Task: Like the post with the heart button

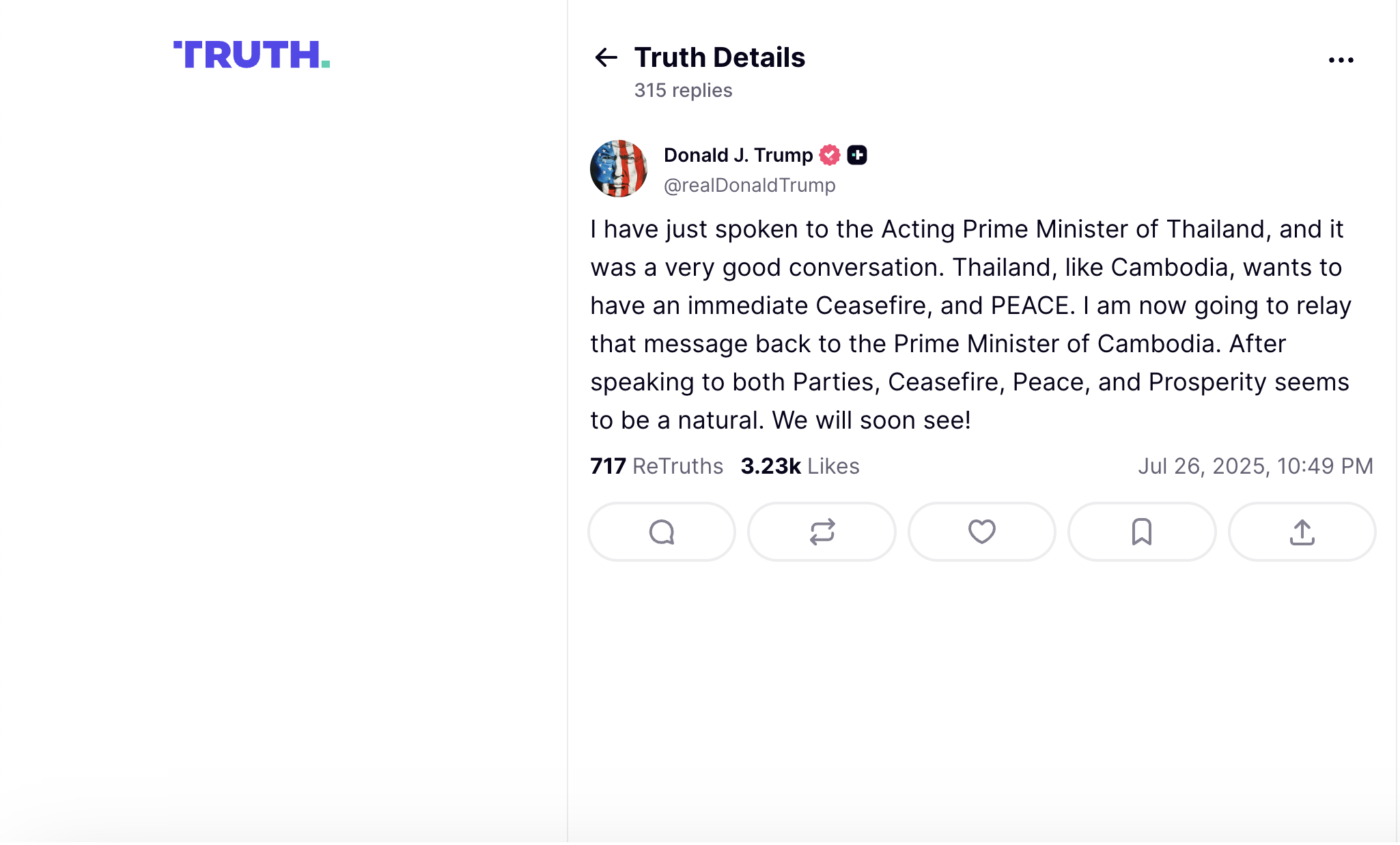Action: point(981,532)
